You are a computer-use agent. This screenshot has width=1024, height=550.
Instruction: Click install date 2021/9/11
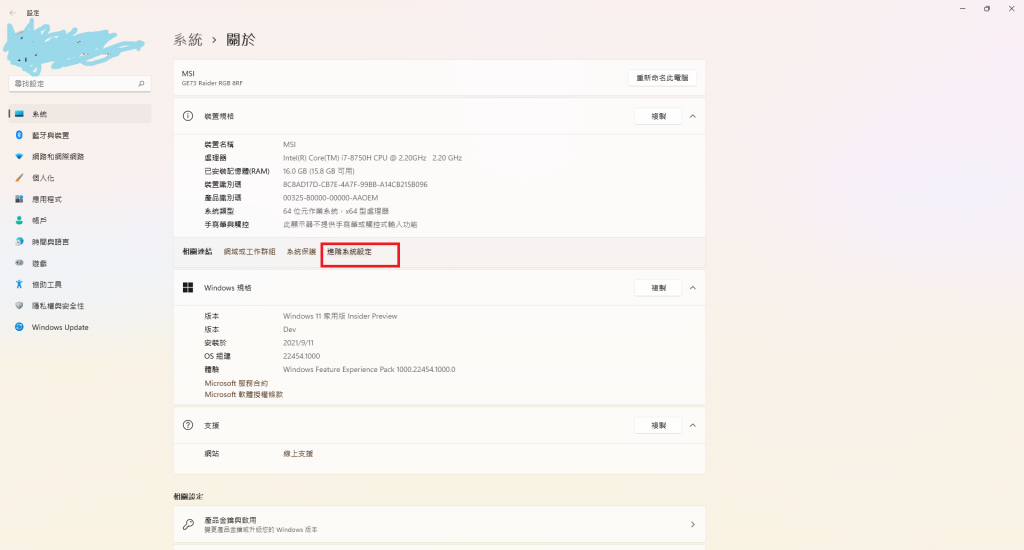tap(298, 343)
